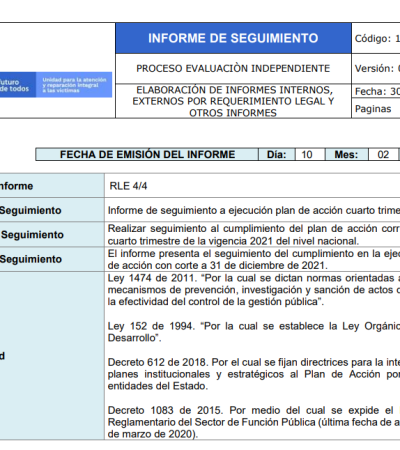Click 'Reglamentario del Sector de Función Pública' line
This screenshot has height=450, width=400.
[x=254, y=422]
